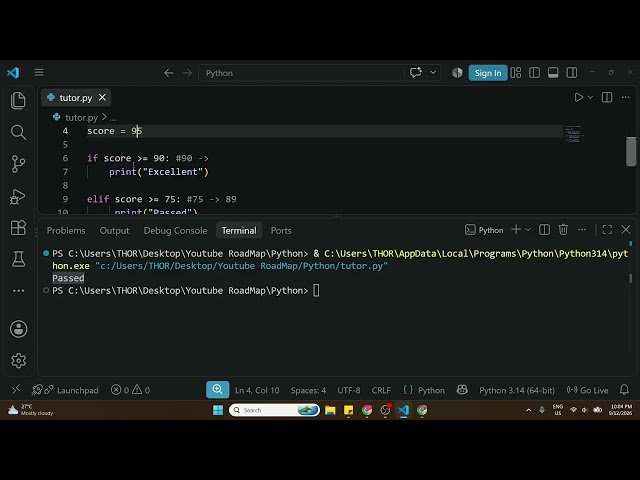Click the editor vertical scrollbar thumb
Image resolution: width=640 pixels, height=480 pixels.
coord(631,152)
